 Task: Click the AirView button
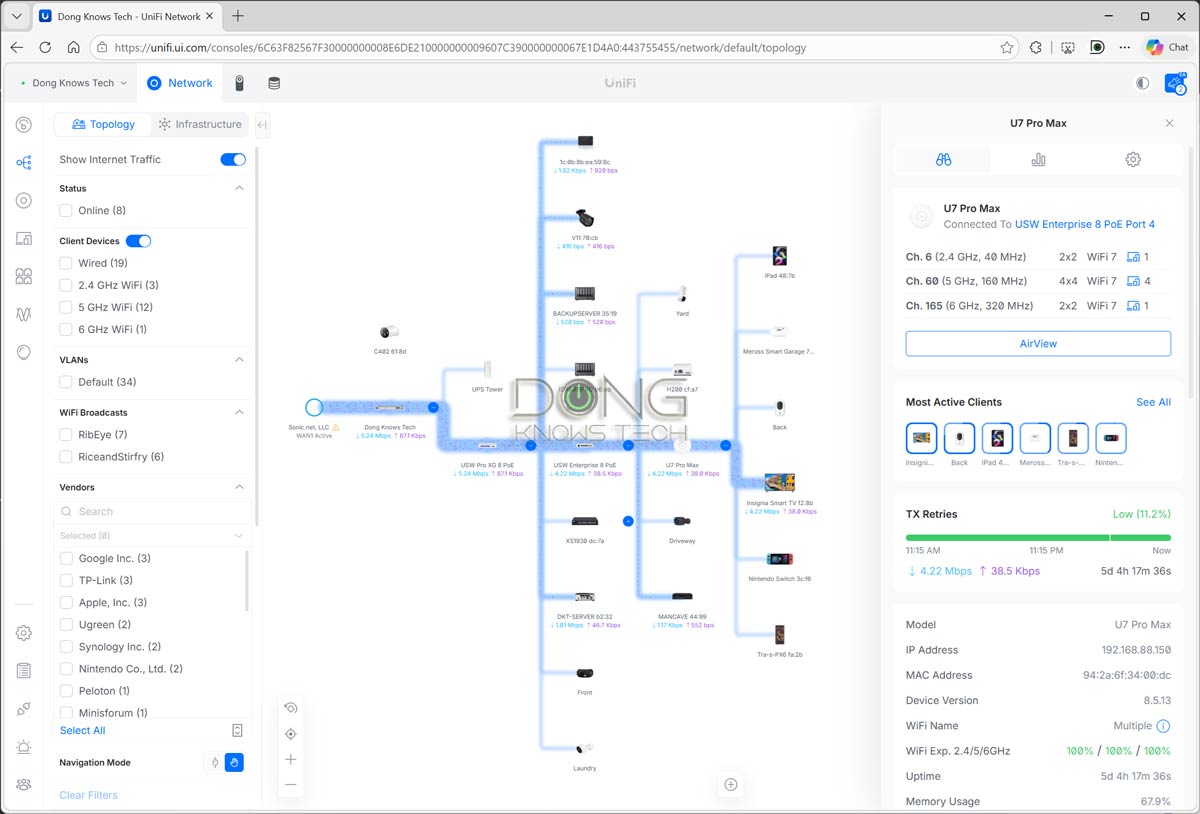tap(1038, 343)
